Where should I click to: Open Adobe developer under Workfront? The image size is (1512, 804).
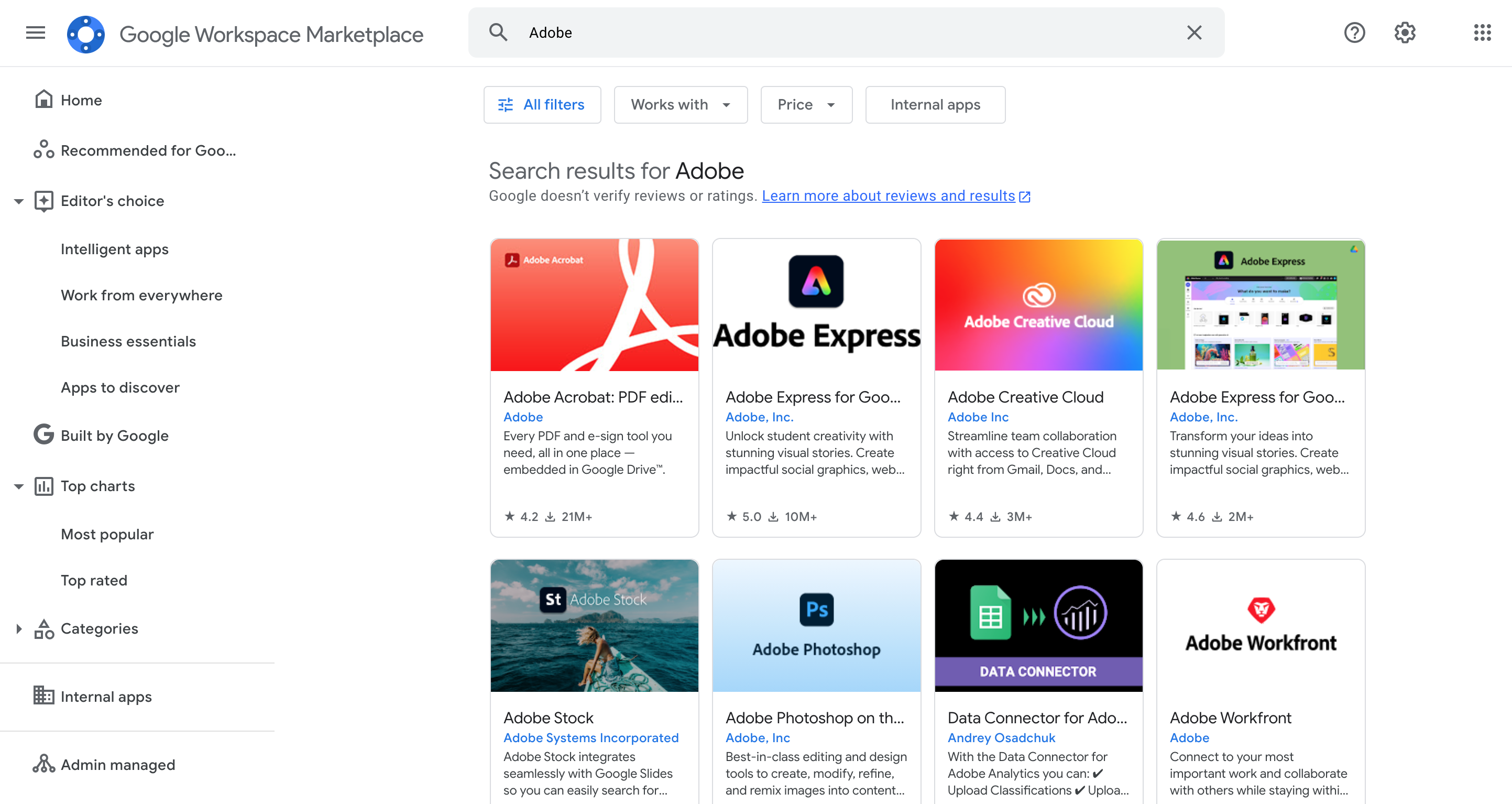[x=1189, y=737]
